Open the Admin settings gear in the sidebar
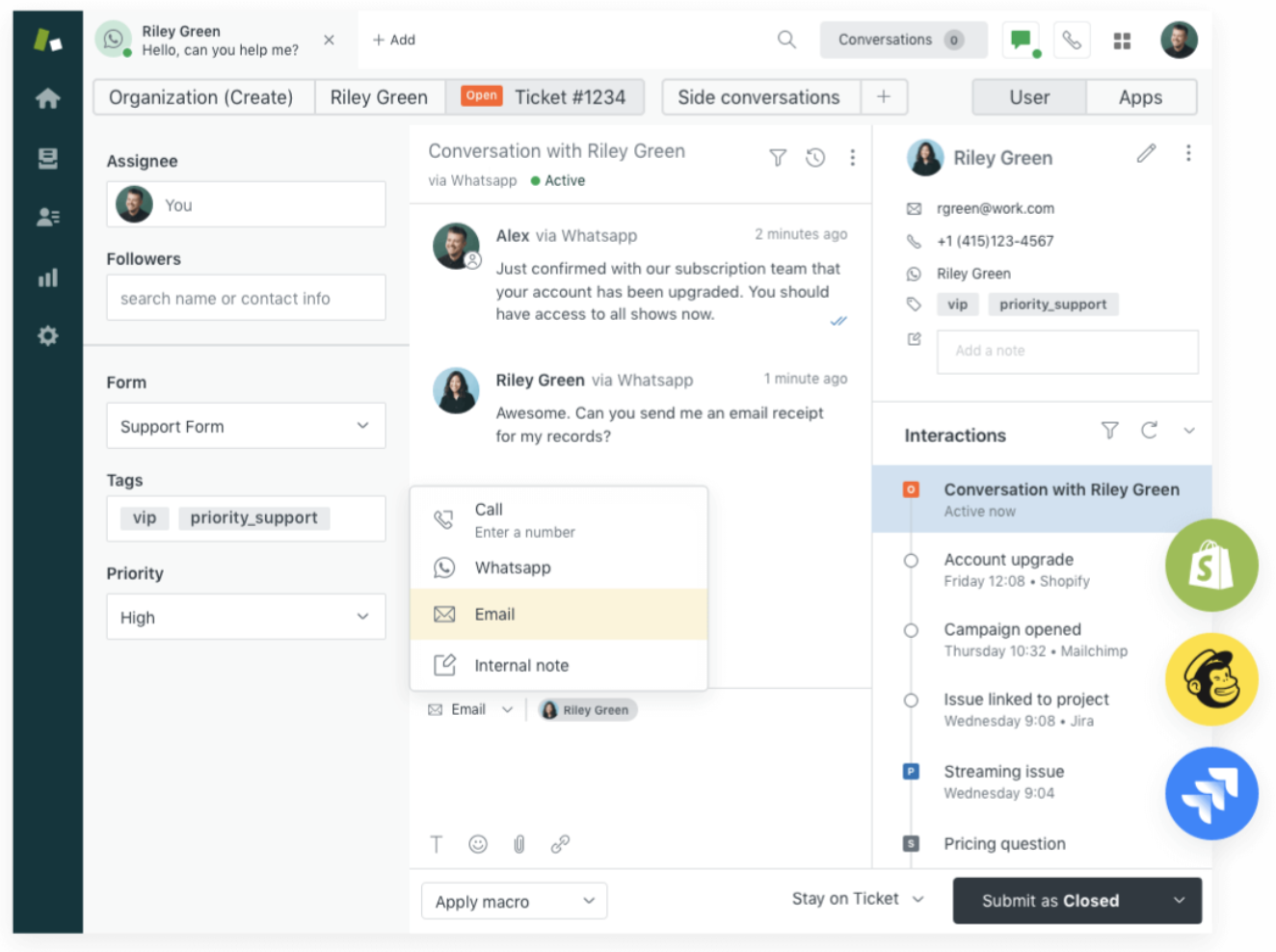Image resolution: width=1276 pixels, height=952 pixels. tap(47, 335)
